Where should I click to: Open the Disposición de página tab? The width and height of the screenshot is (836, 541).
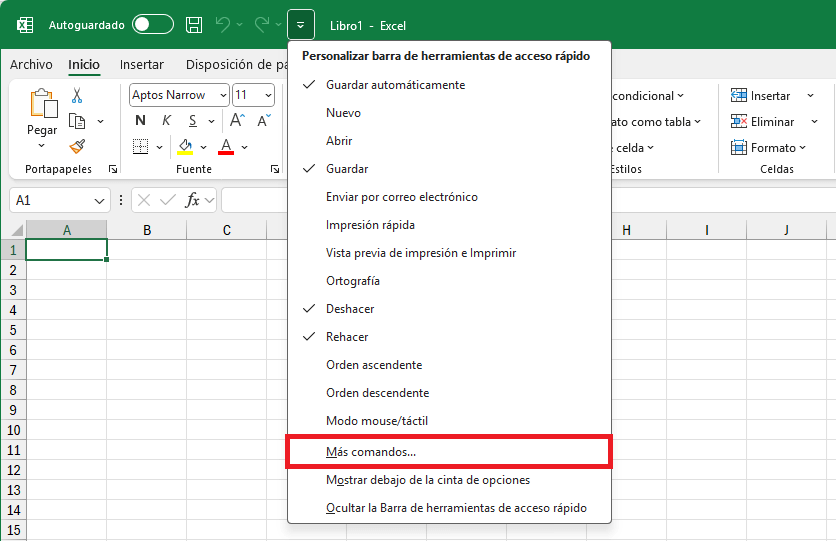tap(236, 64)
